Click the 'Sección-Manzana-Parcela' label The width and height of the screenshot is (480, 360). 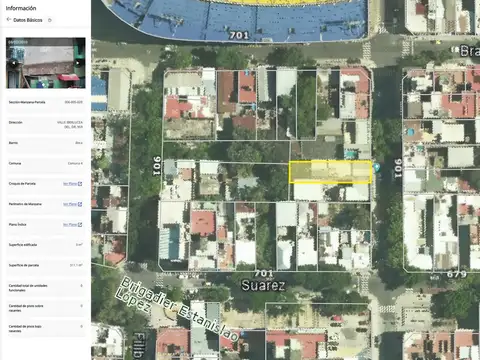(x=27, y=102)
